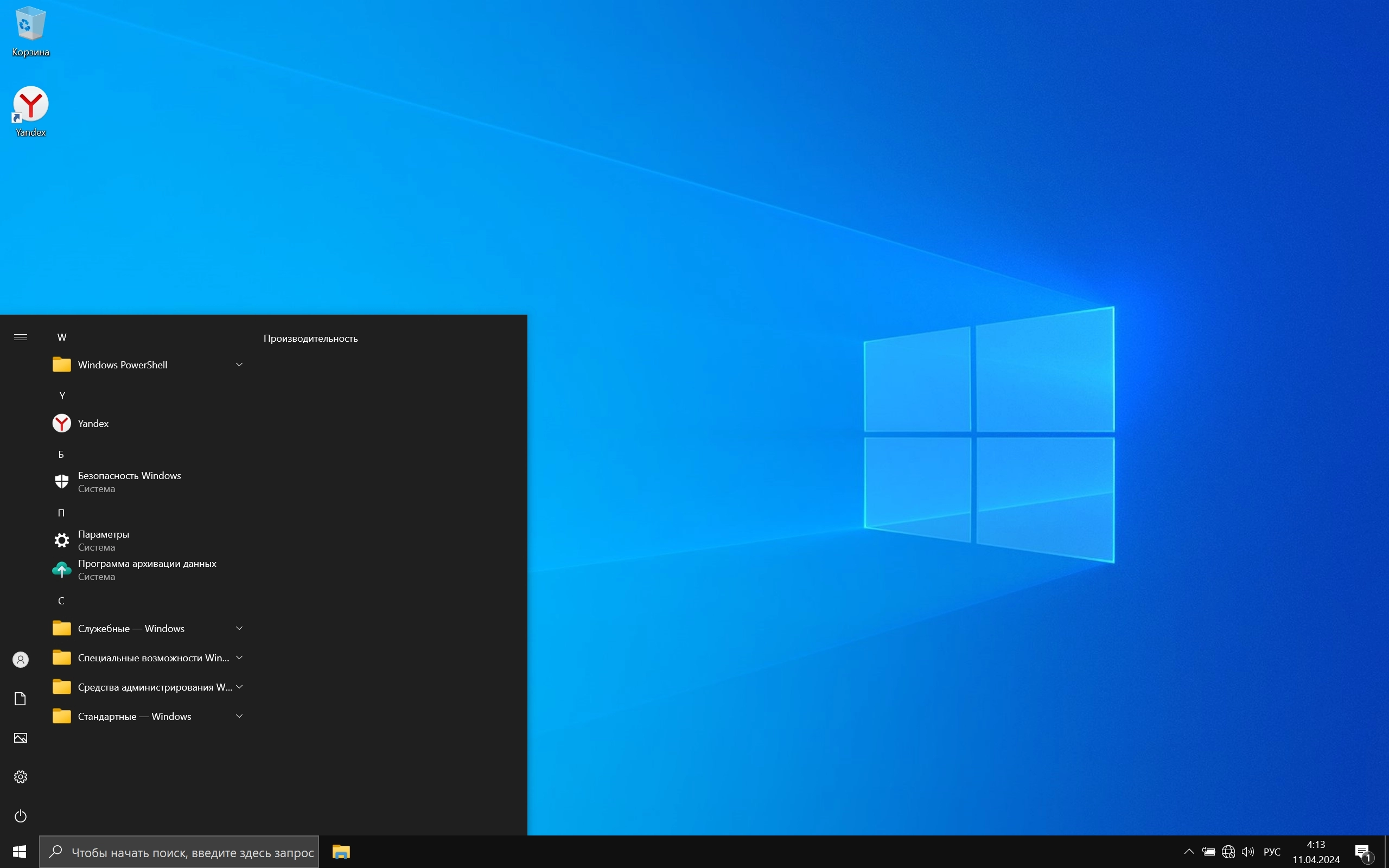Open Параметры from the app list
This screenshot has width=1389, height=868.
[x=103, y=540]
